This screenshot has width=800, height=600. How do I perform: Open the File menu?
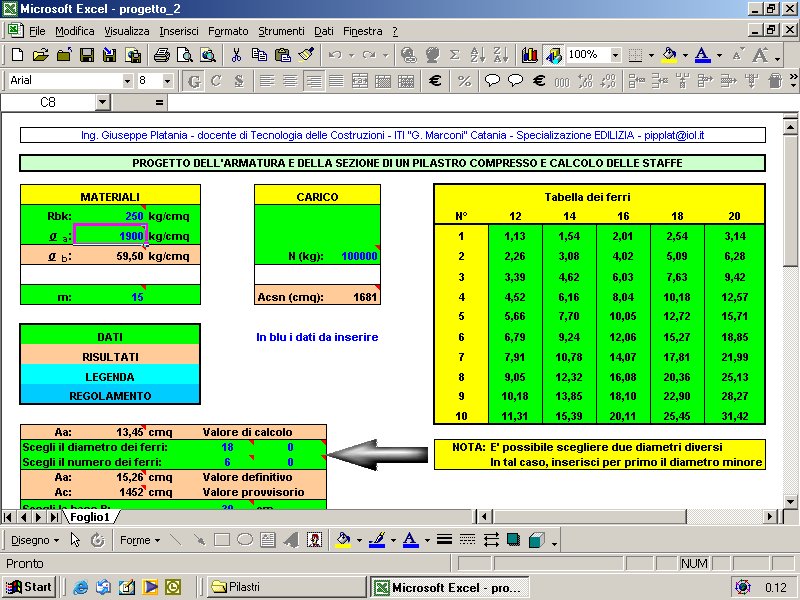37,31
